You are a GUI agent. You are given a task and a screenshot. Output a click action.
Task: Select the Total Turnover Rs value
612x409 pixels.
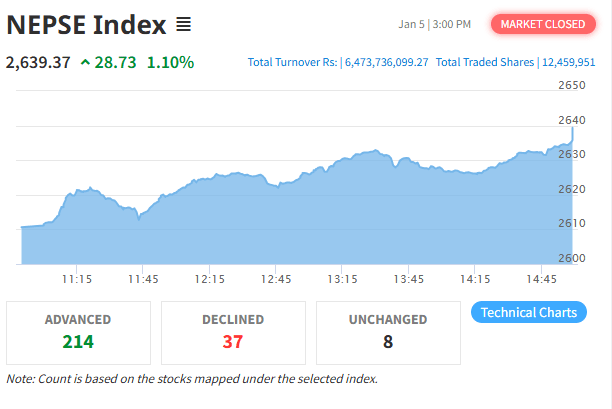(386, 62)
